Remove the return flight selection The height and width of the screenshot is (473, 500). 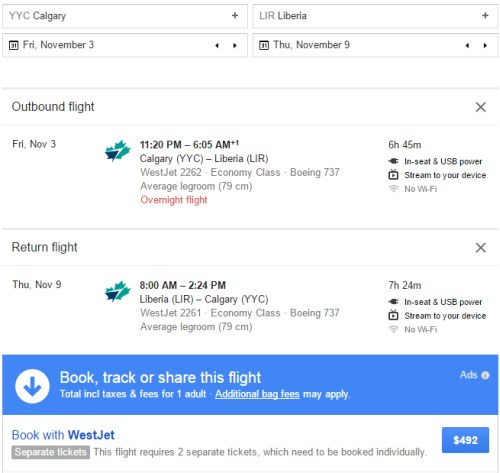(x=481, y=248)
